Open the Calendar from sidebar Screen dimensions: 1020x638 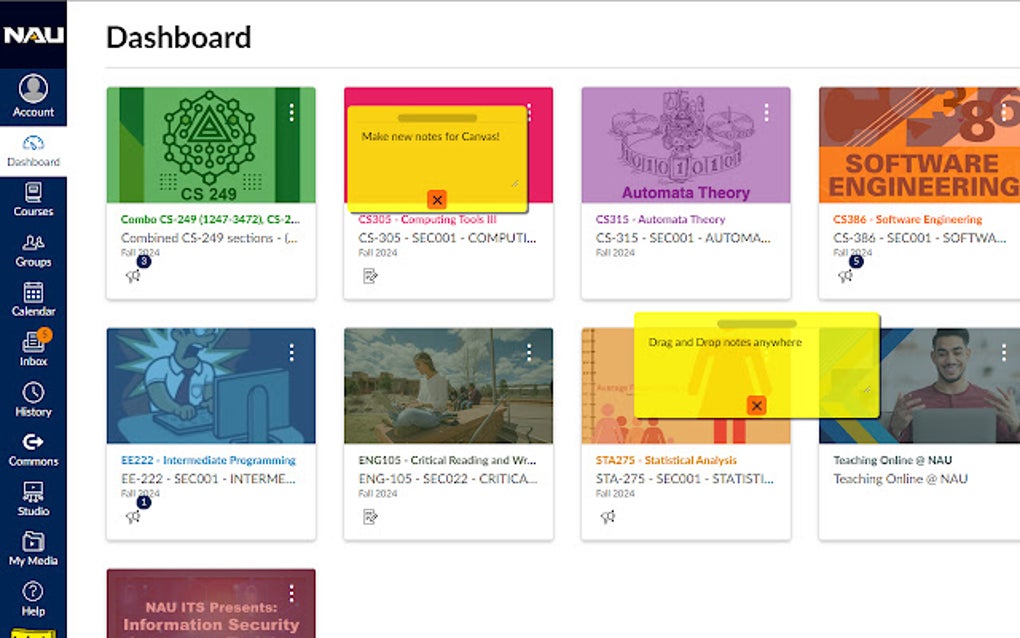[33, 298]
